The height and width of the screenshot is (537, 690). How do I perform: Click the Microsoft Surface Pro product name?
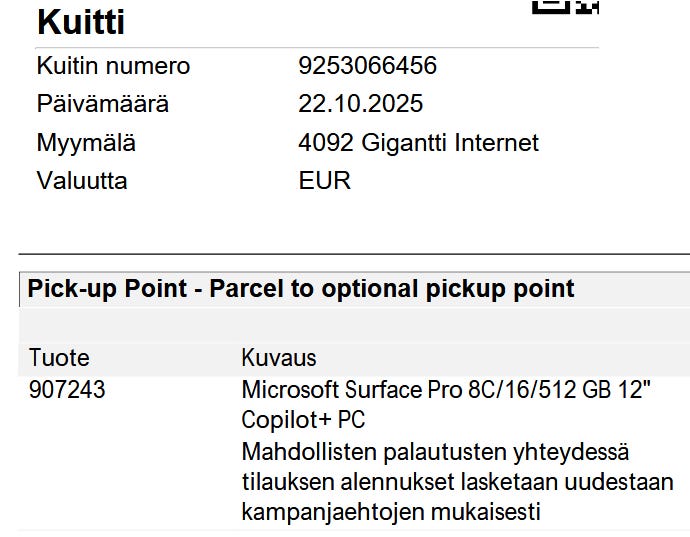(446, 390)
